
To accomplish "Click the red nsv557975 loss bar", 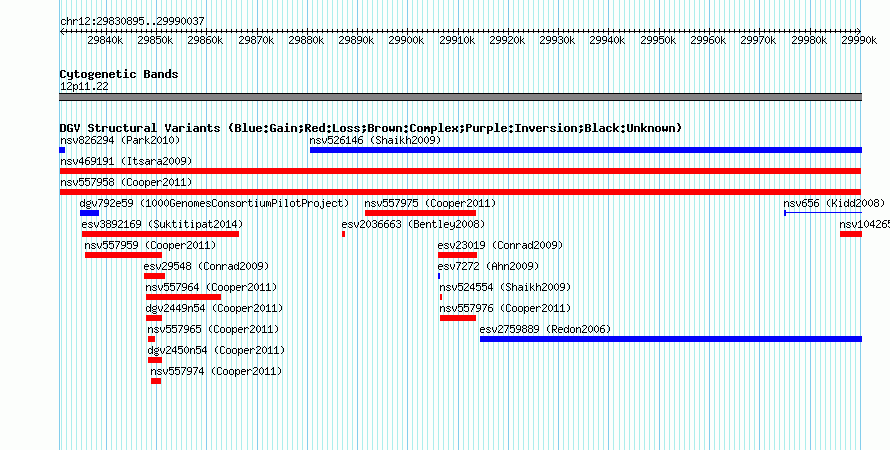I will 420,213.
